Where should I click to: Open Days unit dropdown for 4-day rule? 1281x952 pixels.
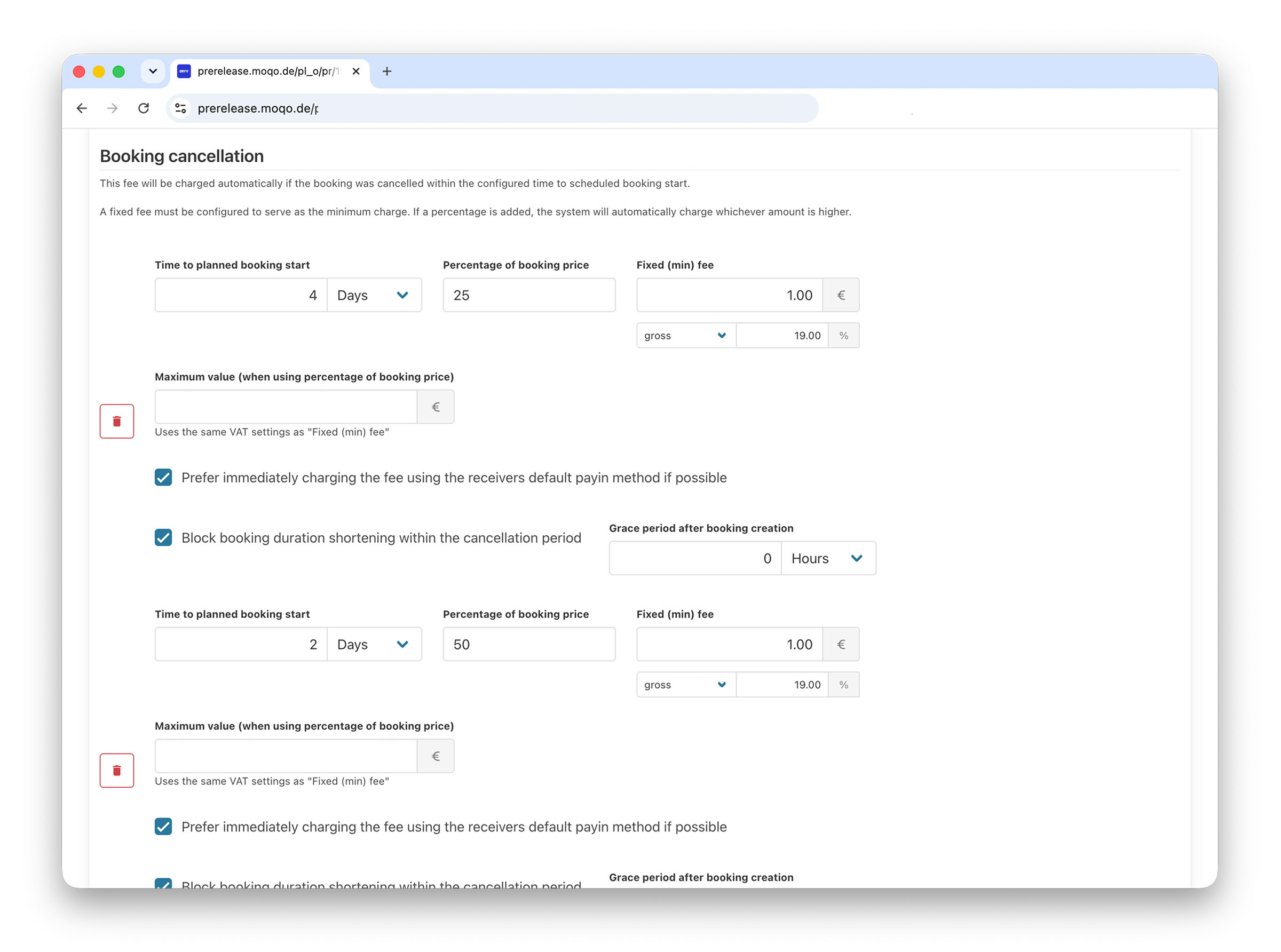click(x=374, y=295)
